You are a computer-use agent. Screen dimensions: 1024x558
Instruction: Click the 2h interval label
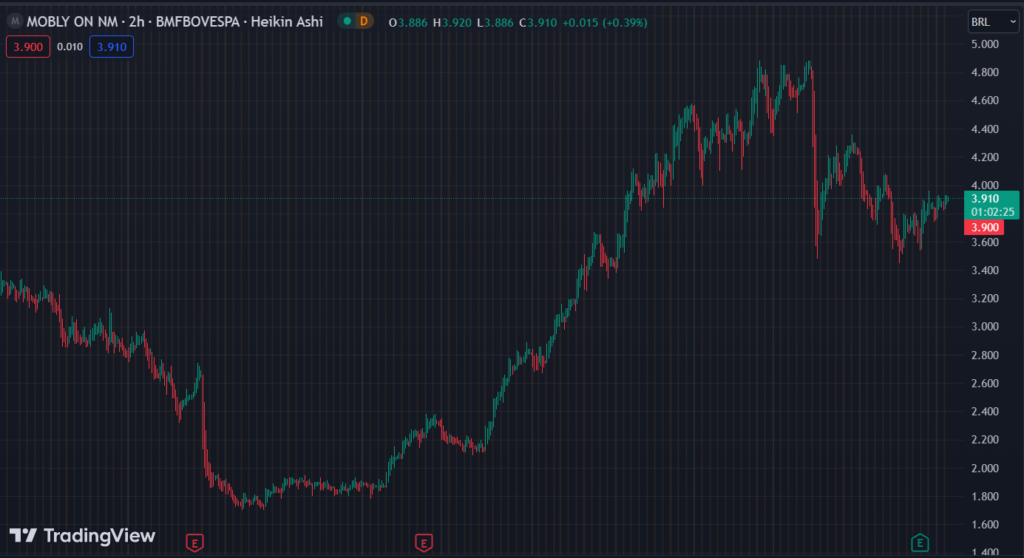136,22
